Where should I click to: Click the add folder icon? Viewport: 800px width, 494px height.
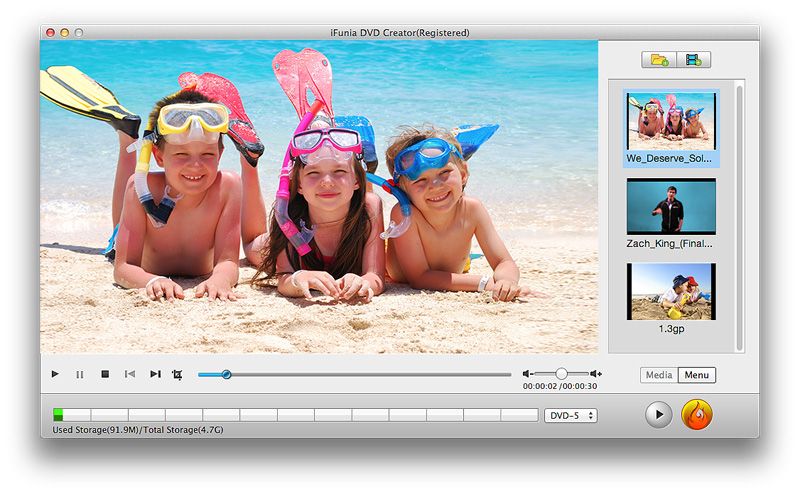coord(659,60)
